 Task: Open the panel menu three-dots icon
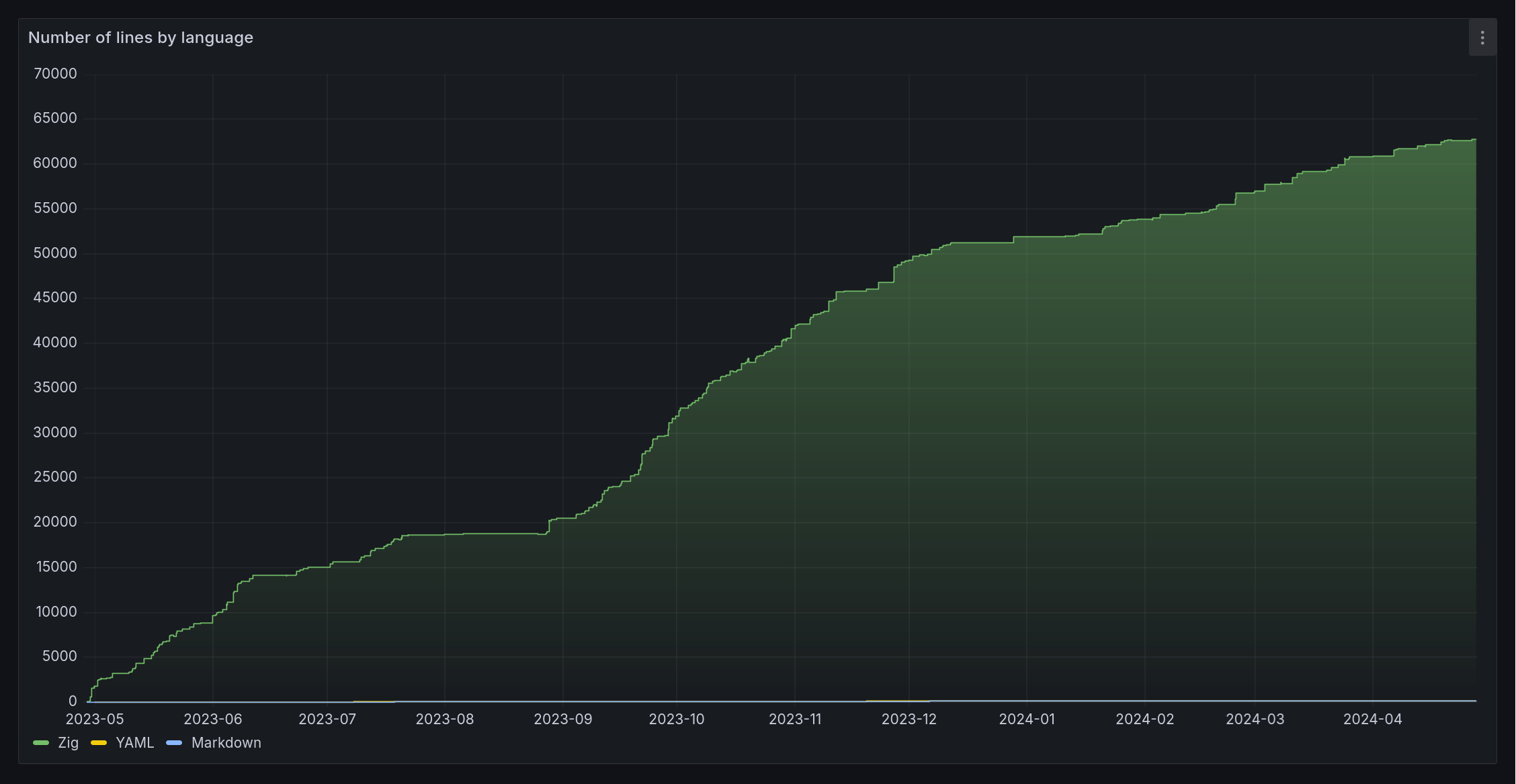(x=1482, y=38)
